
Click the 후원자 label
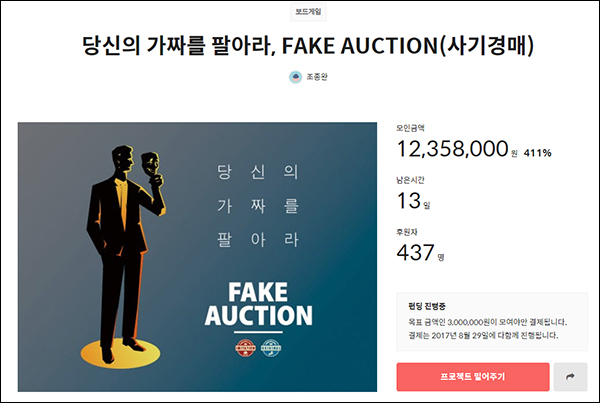point(408,232)
